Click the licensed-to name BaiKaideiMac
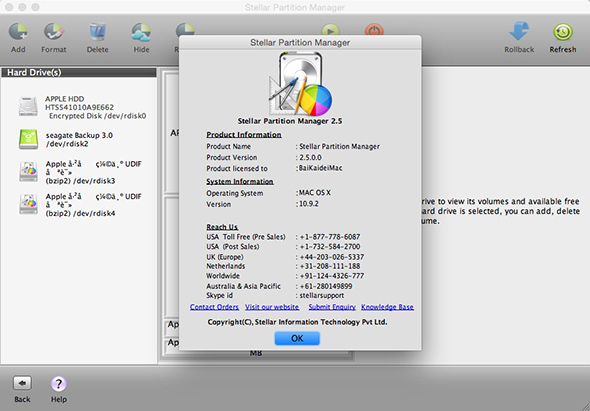This screenshot has width=590, height=411. (x=320, y=168)
